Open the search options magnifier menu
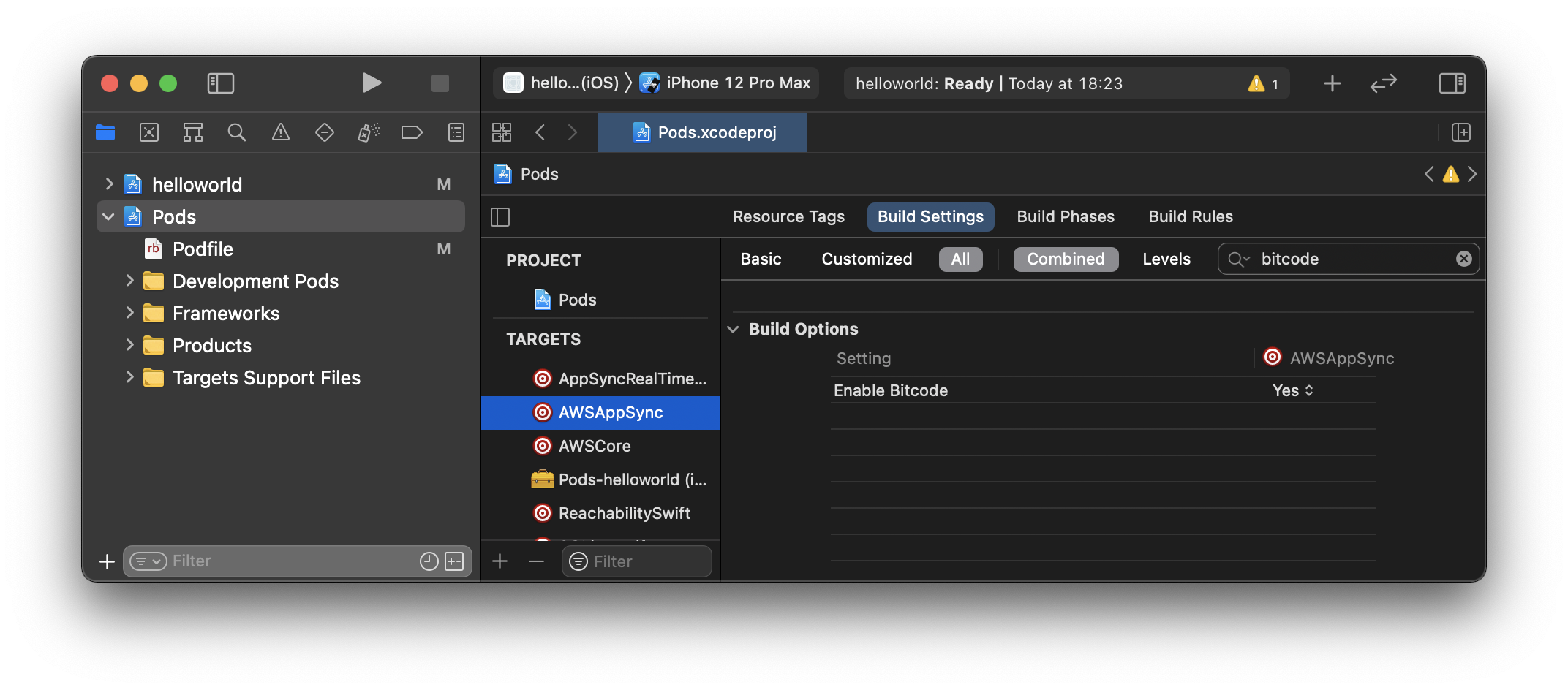Screen dimensions: 1568x690 click(x=1239, y=259)
